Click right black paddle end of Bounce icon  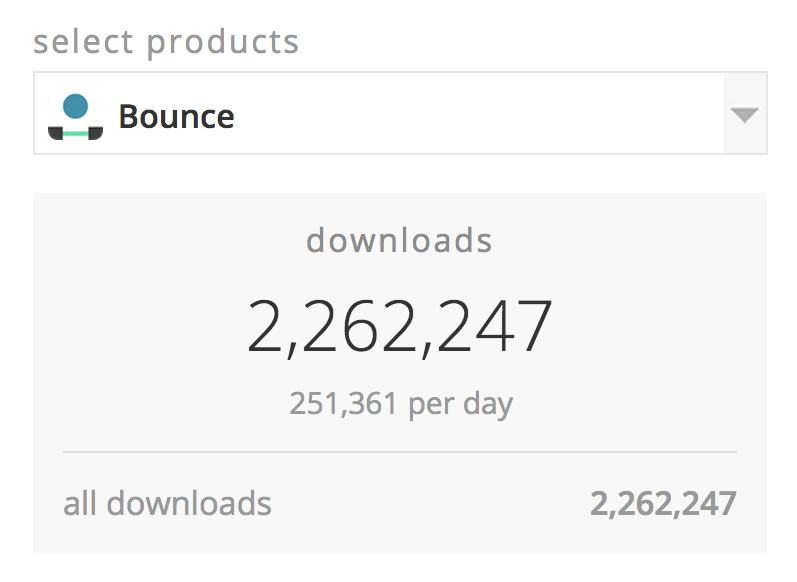96,134
